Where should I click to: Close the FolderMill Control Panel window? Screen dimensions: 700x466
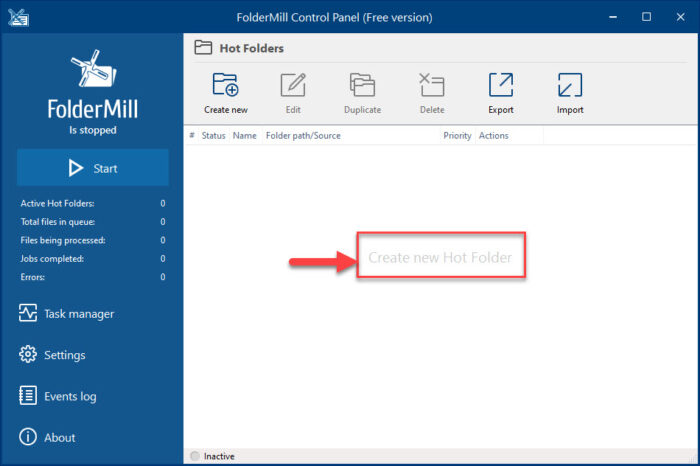(680, 17)
